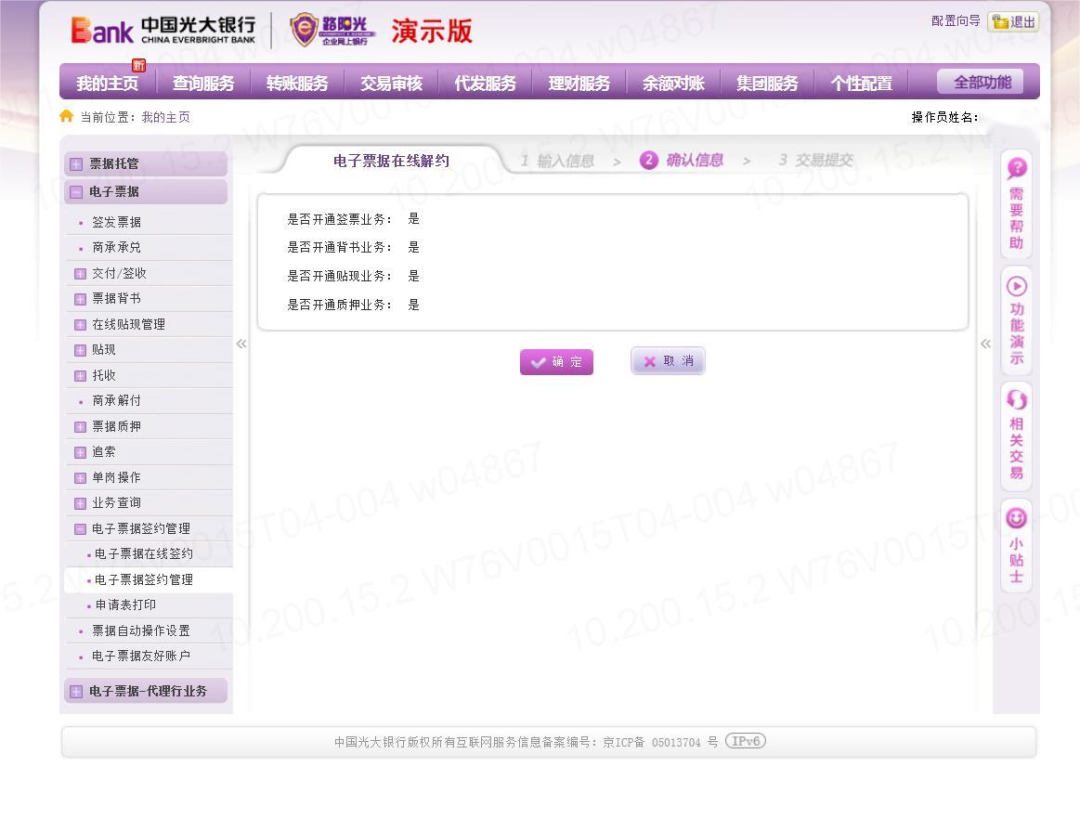Click the 退出 logout button
The width and height of the screenshot is (1080, 819).
(1013, 22)
